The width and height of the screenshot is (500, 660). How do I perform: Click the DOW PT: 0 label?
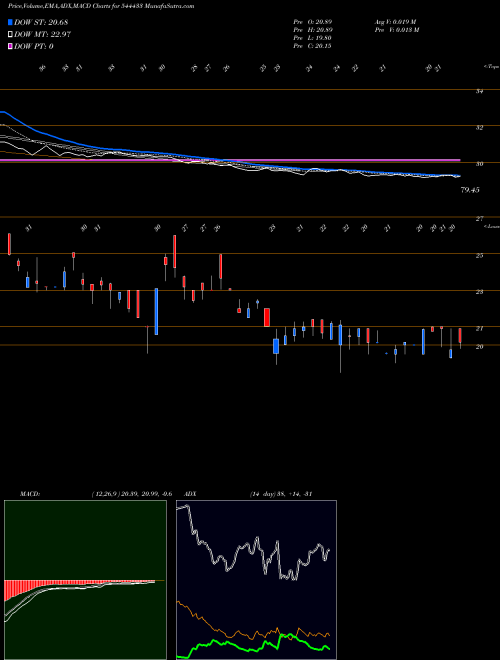point(34,46)
